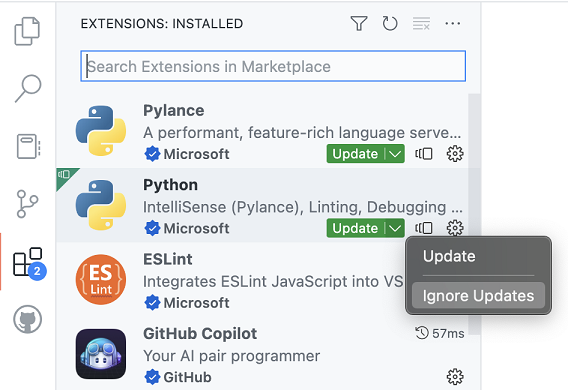Click Update button for Pylance

point(355,154)
